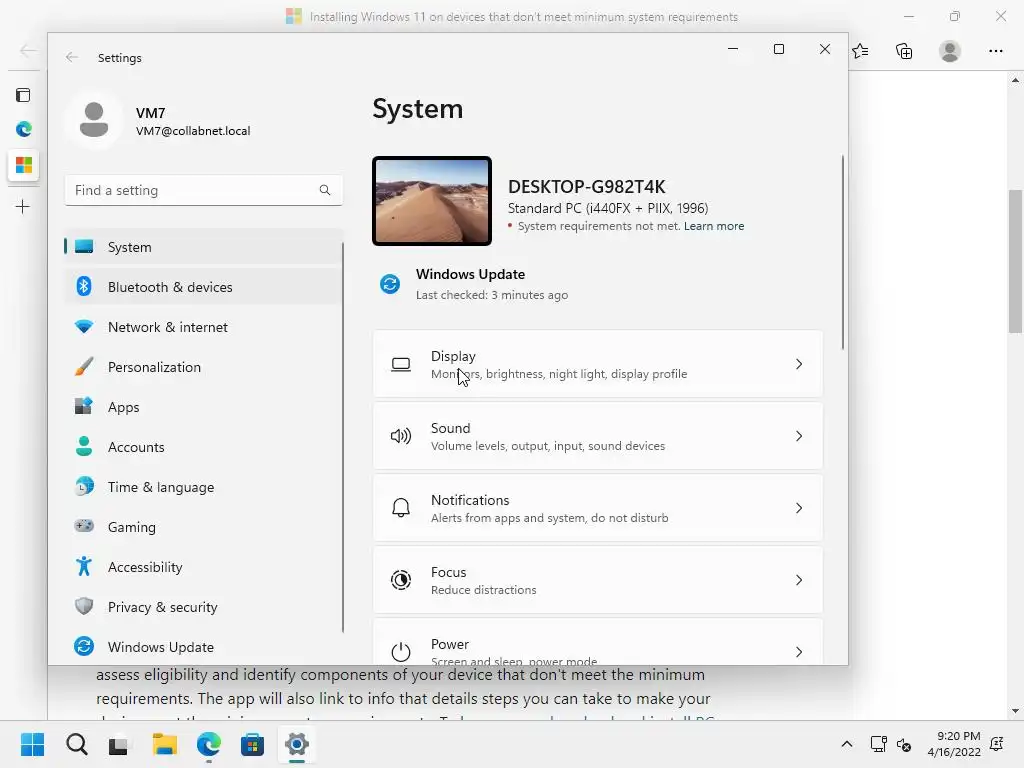Expand the Display row chevron

coord(799,364)
